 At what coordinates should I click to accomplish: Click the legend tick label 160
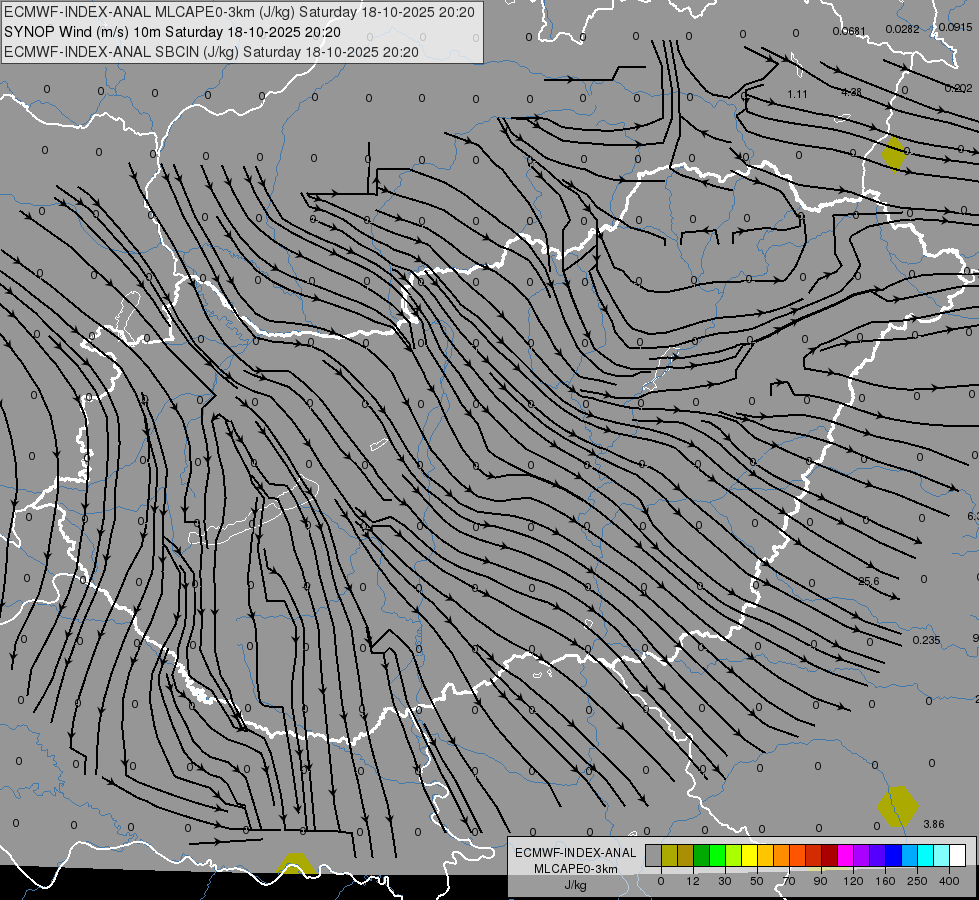click(x=885, y=881)
